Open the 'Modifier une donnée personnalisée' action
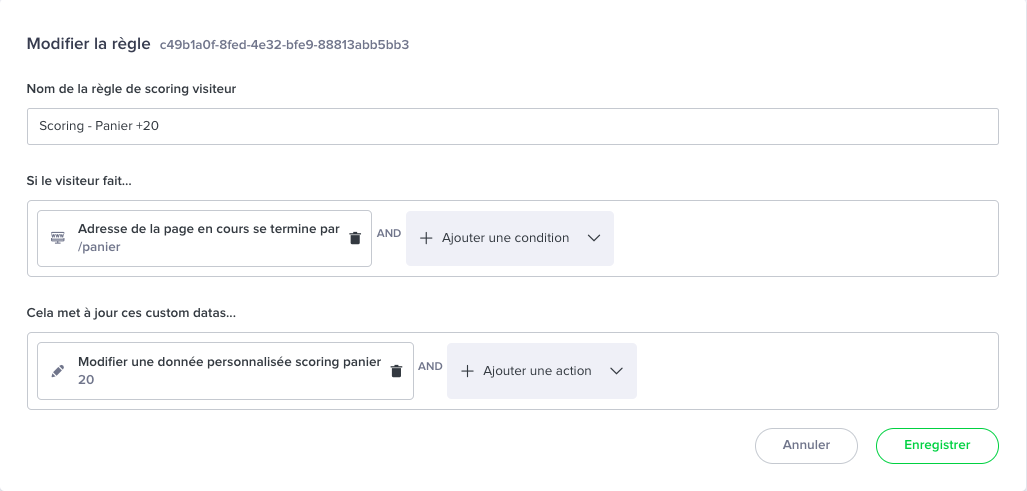This screenshot has width=1027, height=491. pos(225,371)
